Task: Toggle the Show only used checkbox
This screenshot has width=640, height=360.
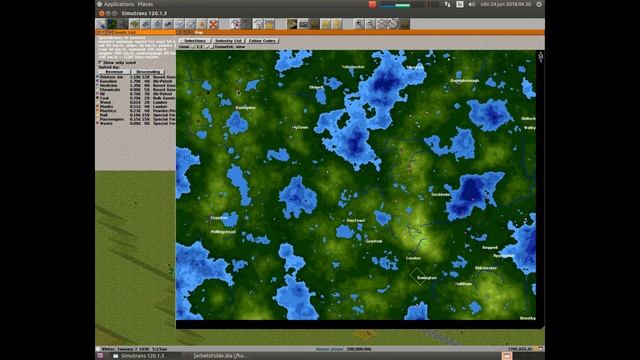Action: tap(100, 62)
